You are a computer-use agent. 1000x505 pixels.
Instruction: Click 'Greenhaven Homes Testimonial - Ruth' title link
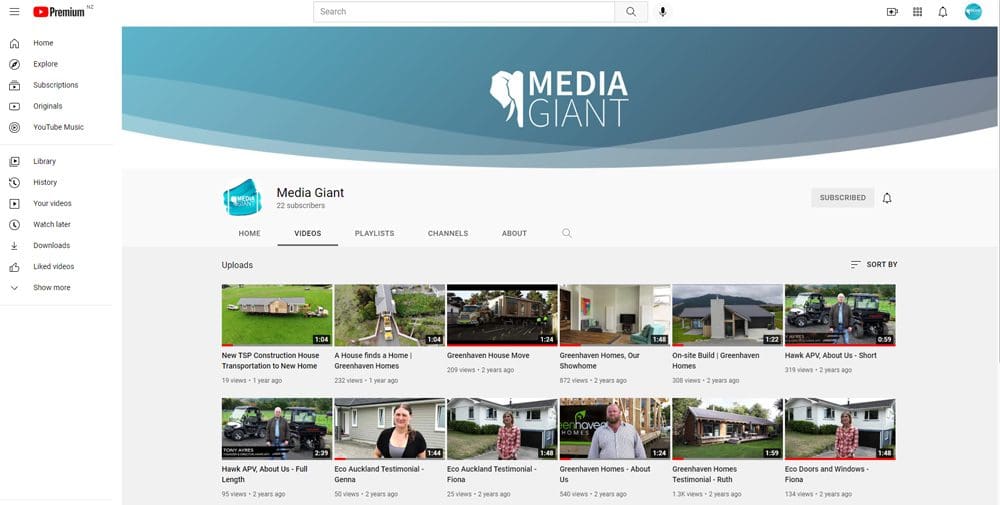tap(704, 474)
